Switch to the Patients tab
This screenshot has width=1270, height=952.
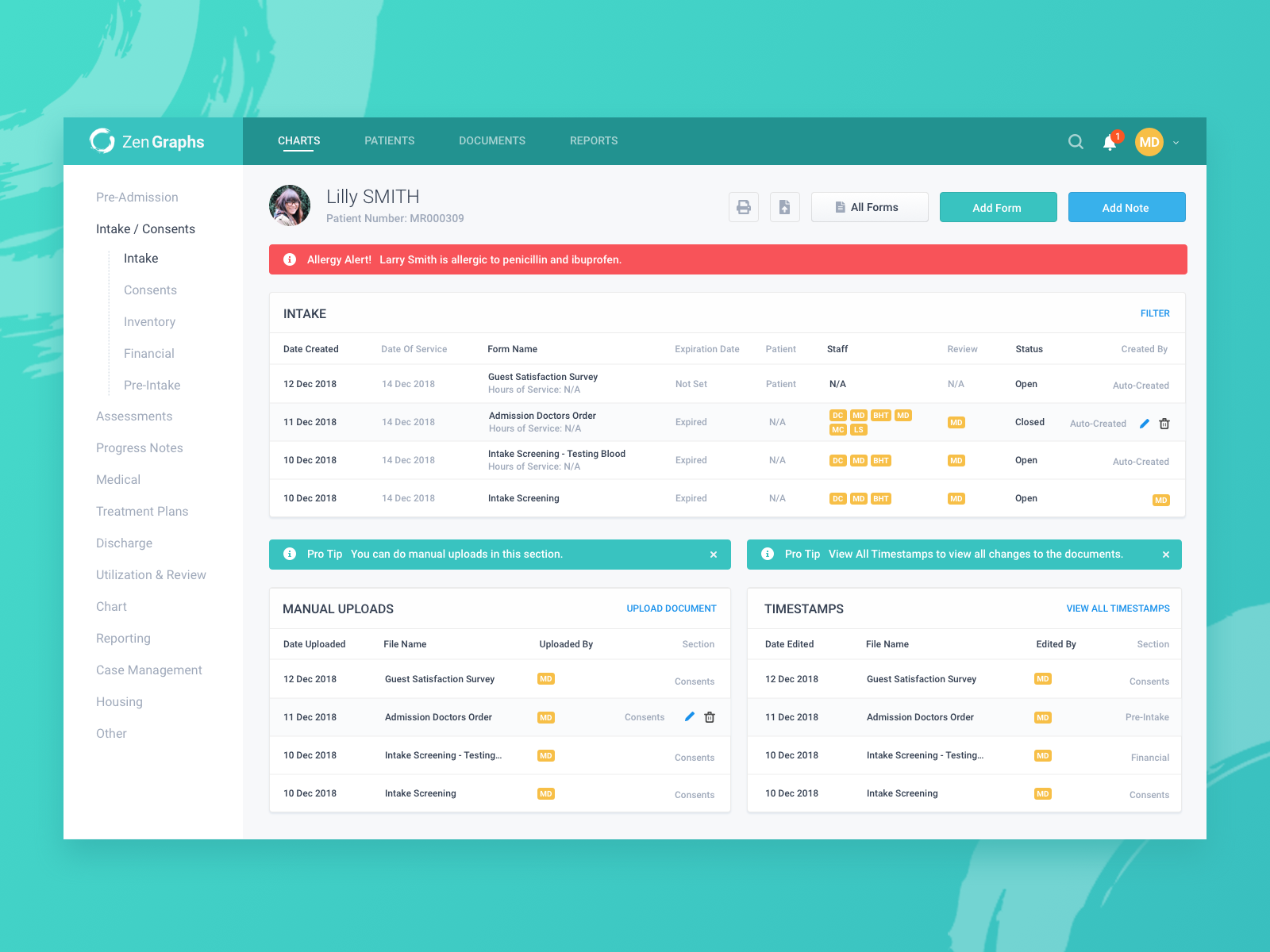pyautogui.click(x=389, y=140)
